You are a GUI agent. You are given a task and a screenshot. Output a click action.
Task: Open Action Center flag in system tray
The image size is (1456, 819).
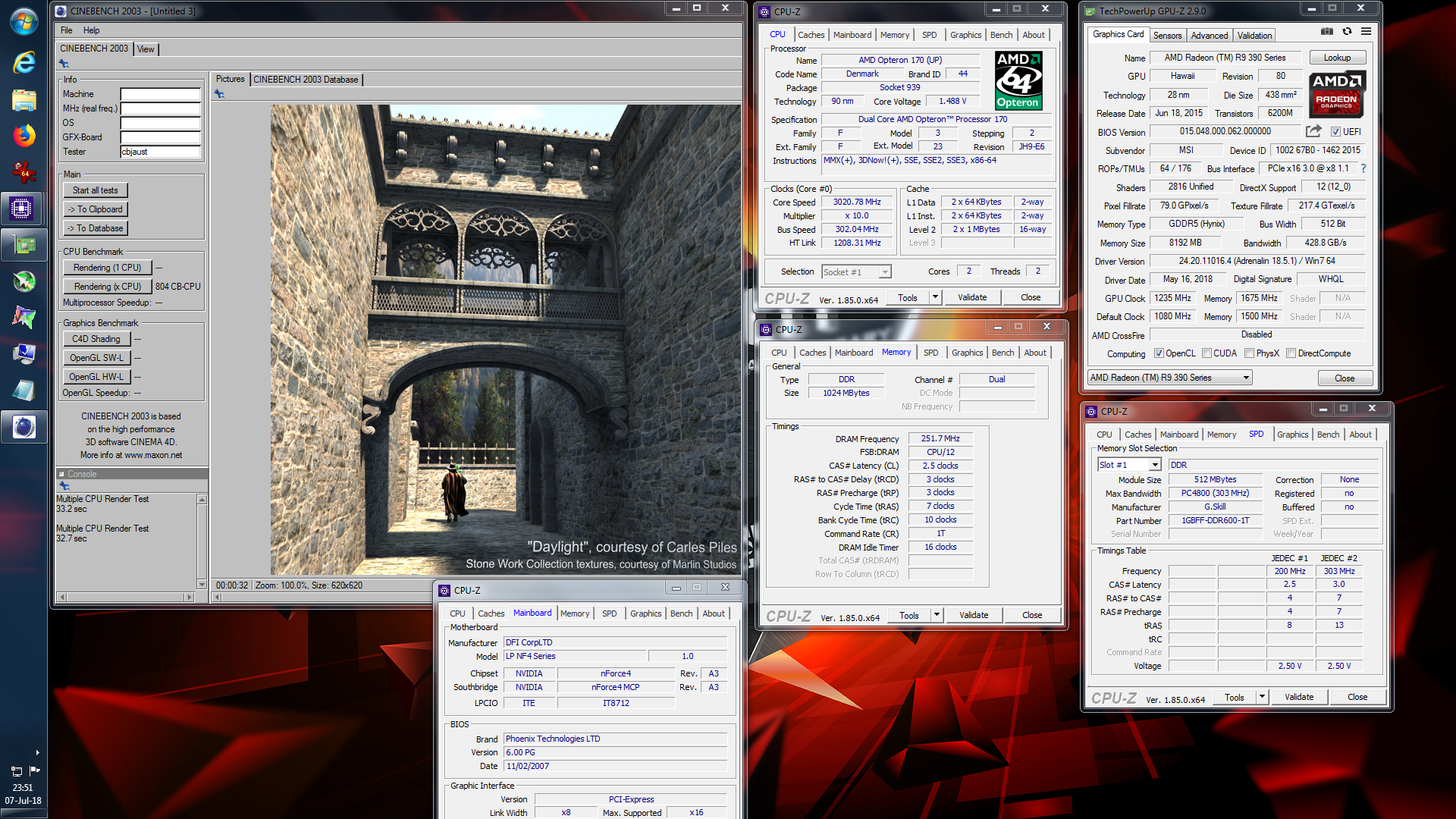tap(34, 770)
